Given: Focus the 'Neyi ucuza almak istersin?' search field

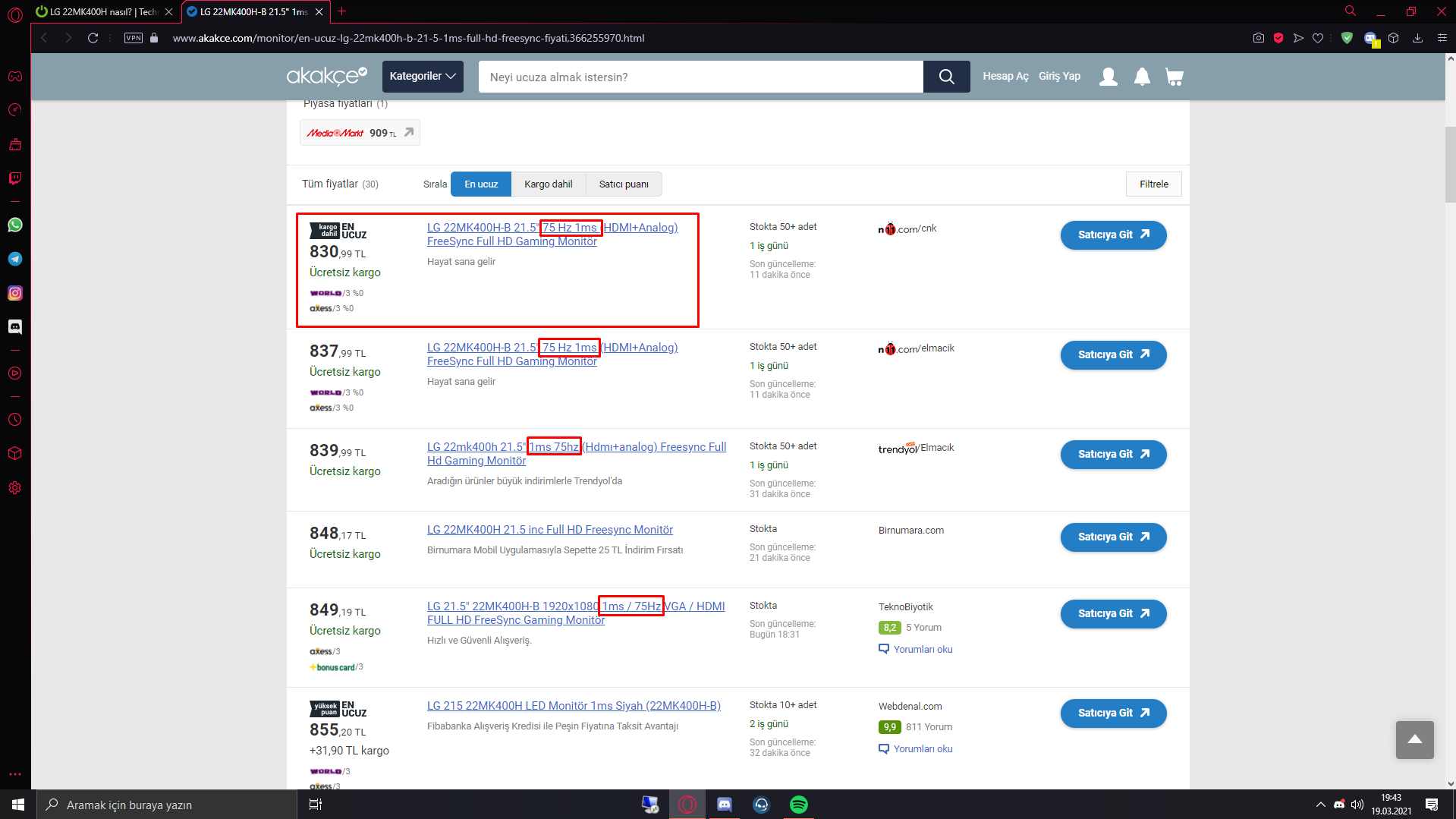Looking at the screenshot, I should click(701, 77).
